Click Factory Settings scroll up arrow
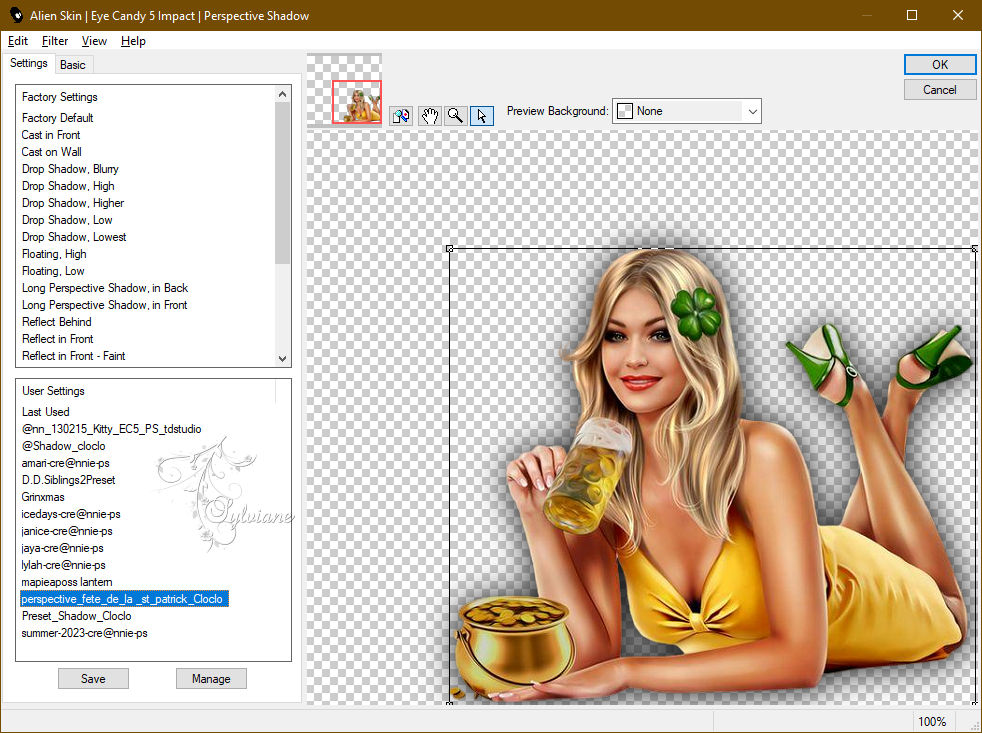The image size is (982, 733). pos(282,94)
